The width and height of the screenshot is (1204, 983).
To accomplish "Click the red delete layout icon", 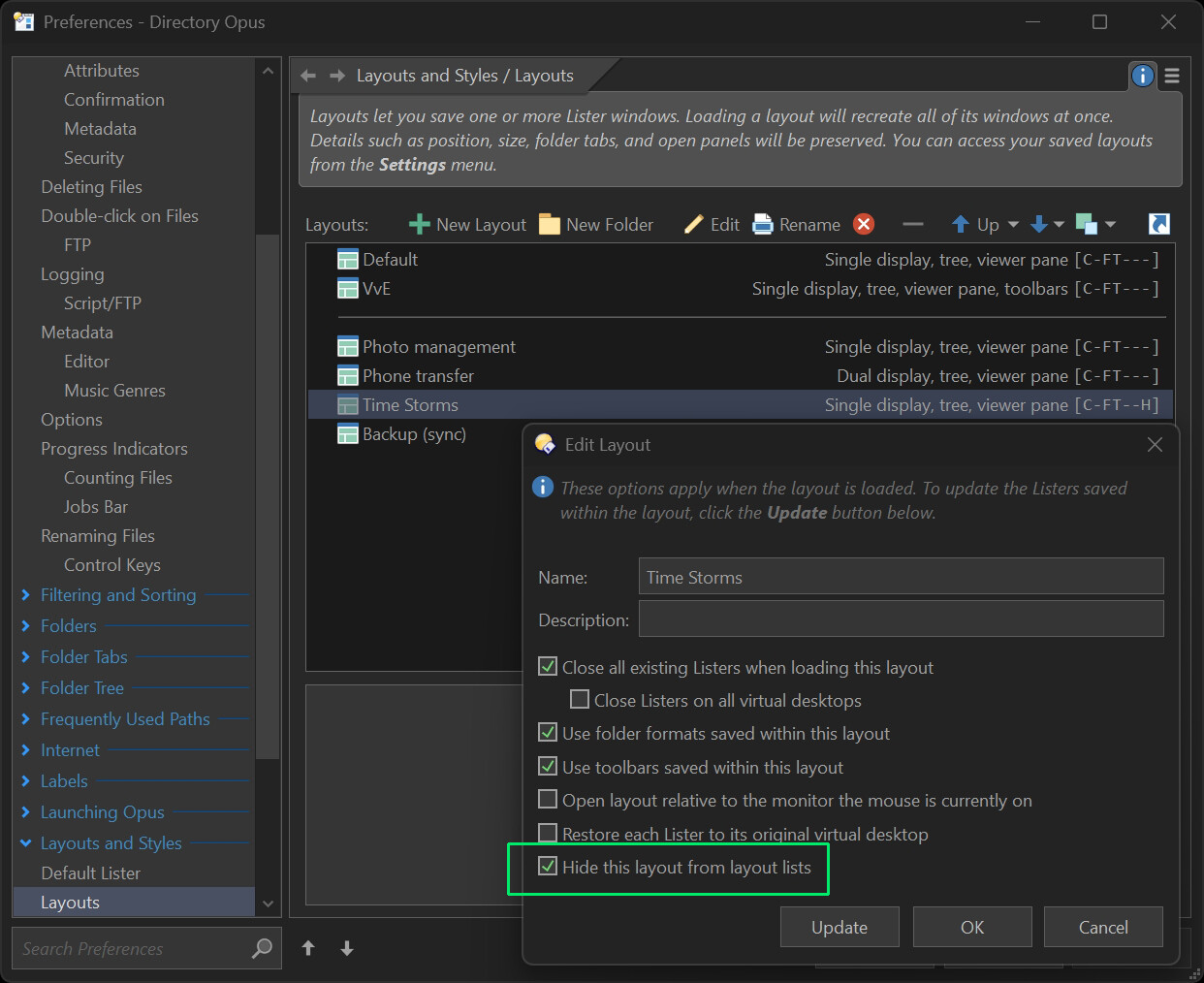I will (x=863, y=225).
